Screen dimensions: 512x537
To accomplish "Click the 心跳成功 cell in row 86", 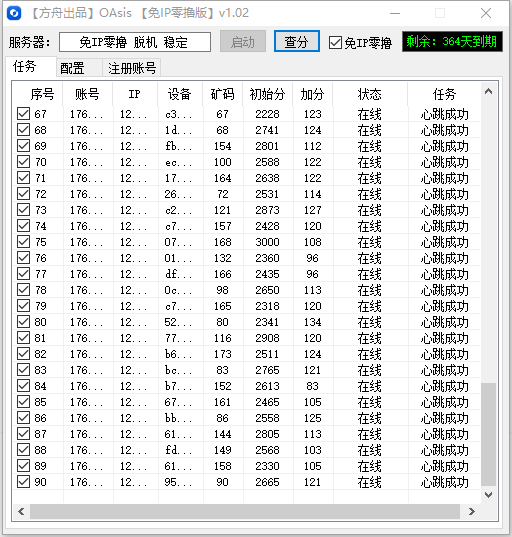I will 444,418.
